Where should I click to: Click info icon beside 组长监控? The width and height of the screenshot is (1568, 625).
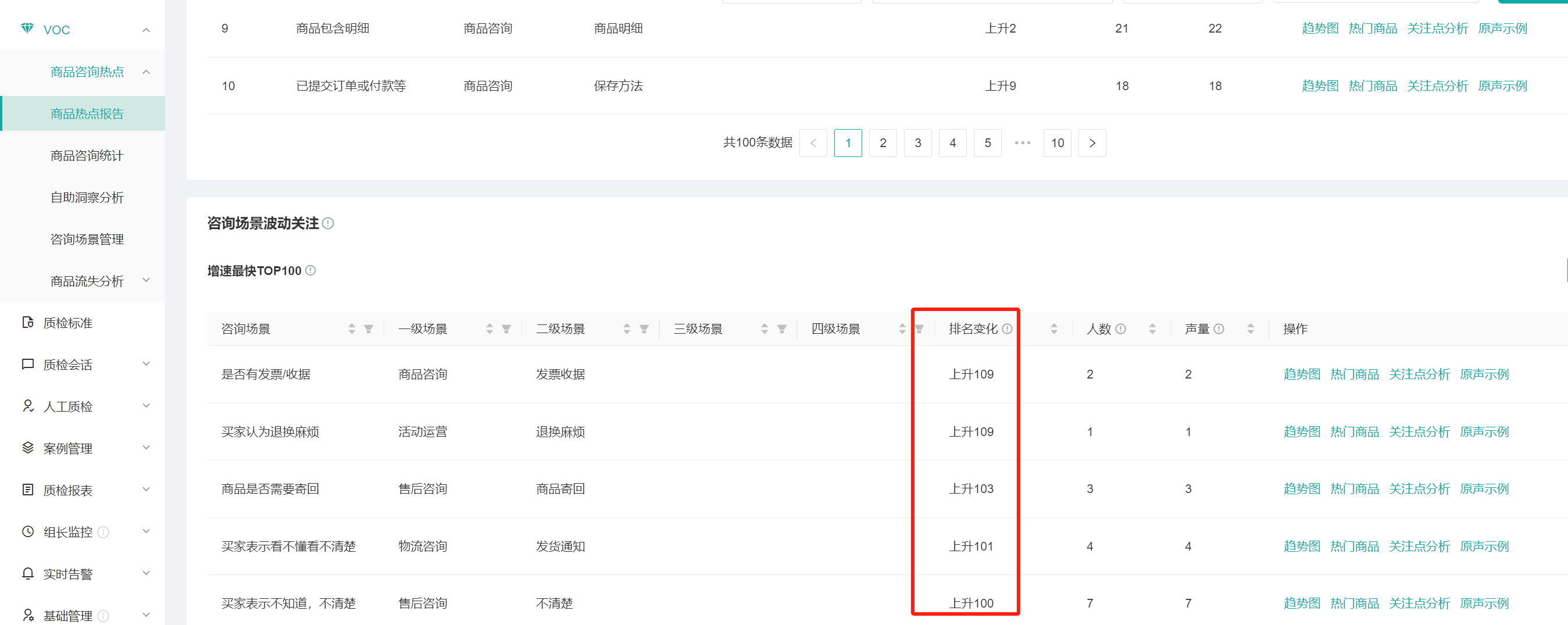pos(103,533)
